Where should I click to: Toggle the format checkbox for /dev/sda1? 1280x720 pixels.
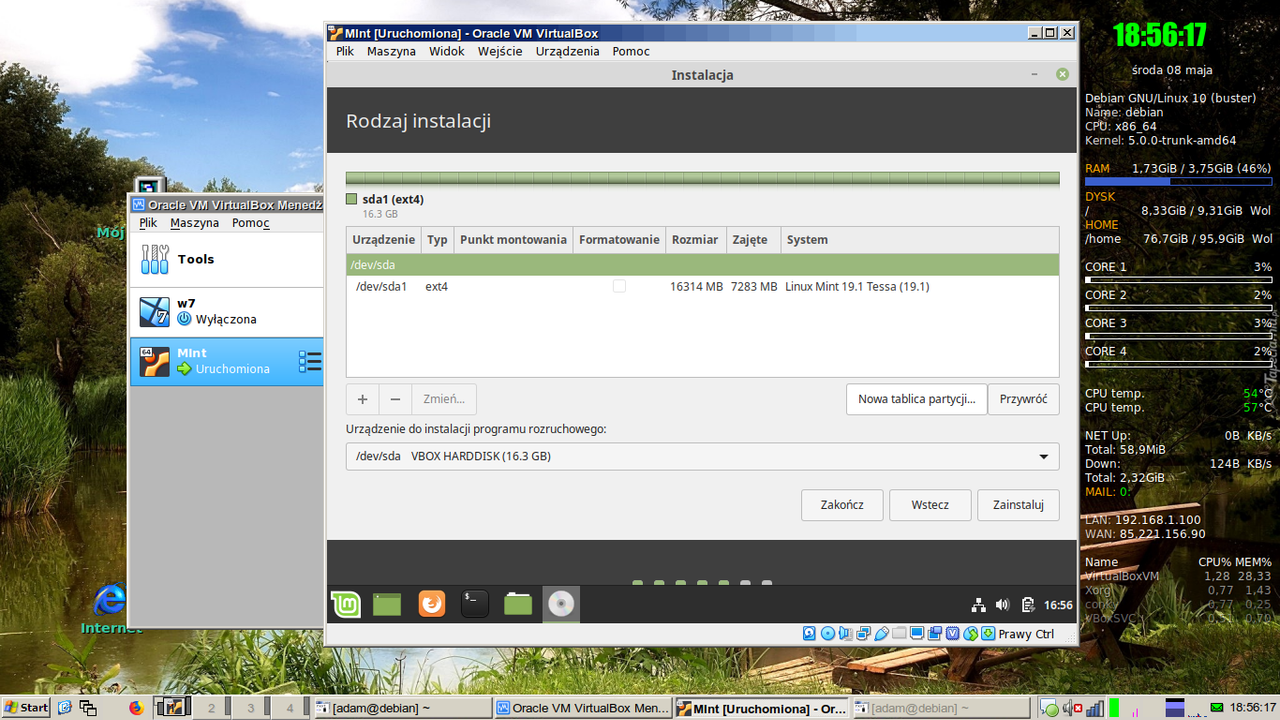pos(619,286)
